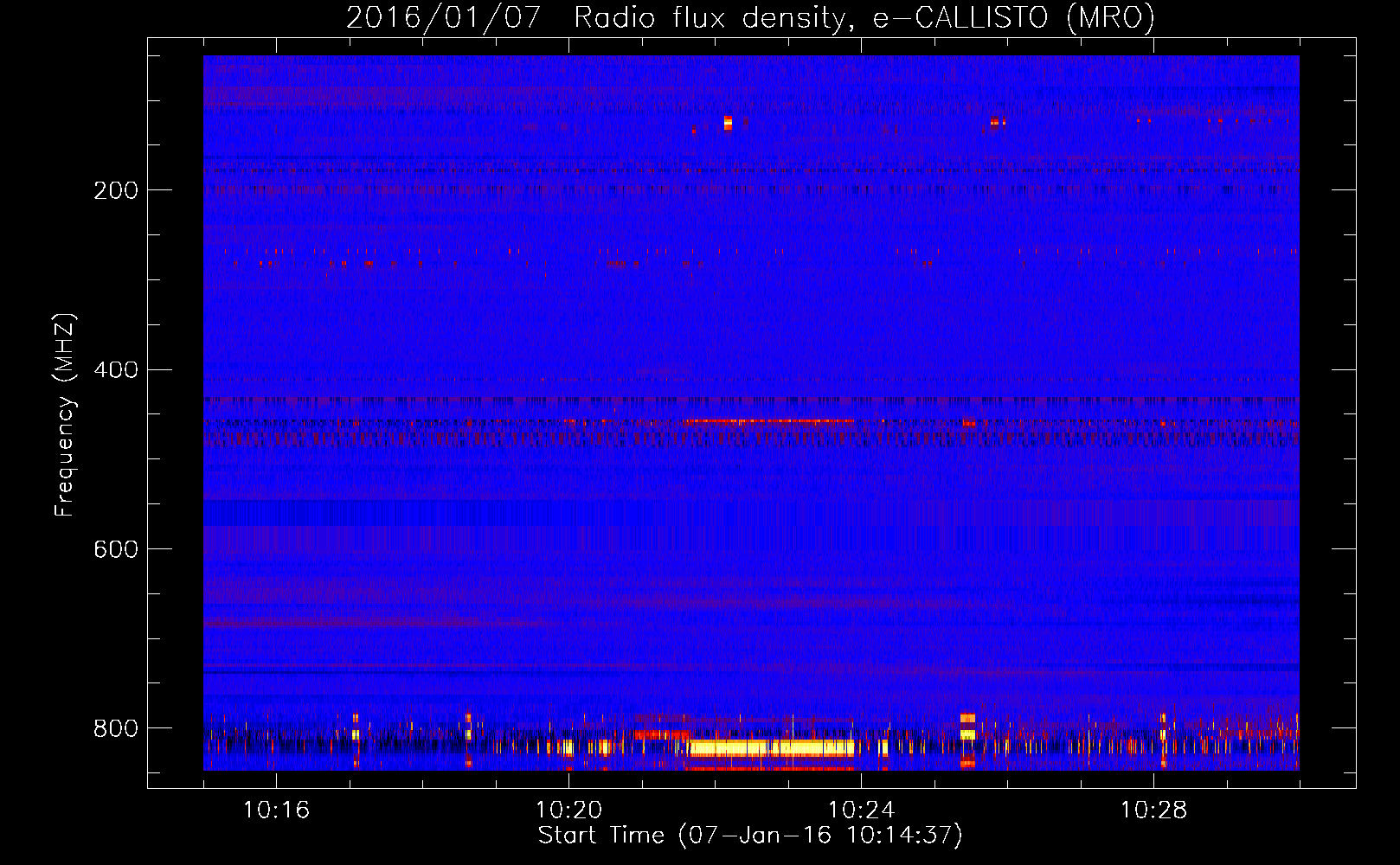This screenshot has width=1400, height=865.
Task: Click the bright yellow burst near 800 MHz
Action: [x=772, y=748]
